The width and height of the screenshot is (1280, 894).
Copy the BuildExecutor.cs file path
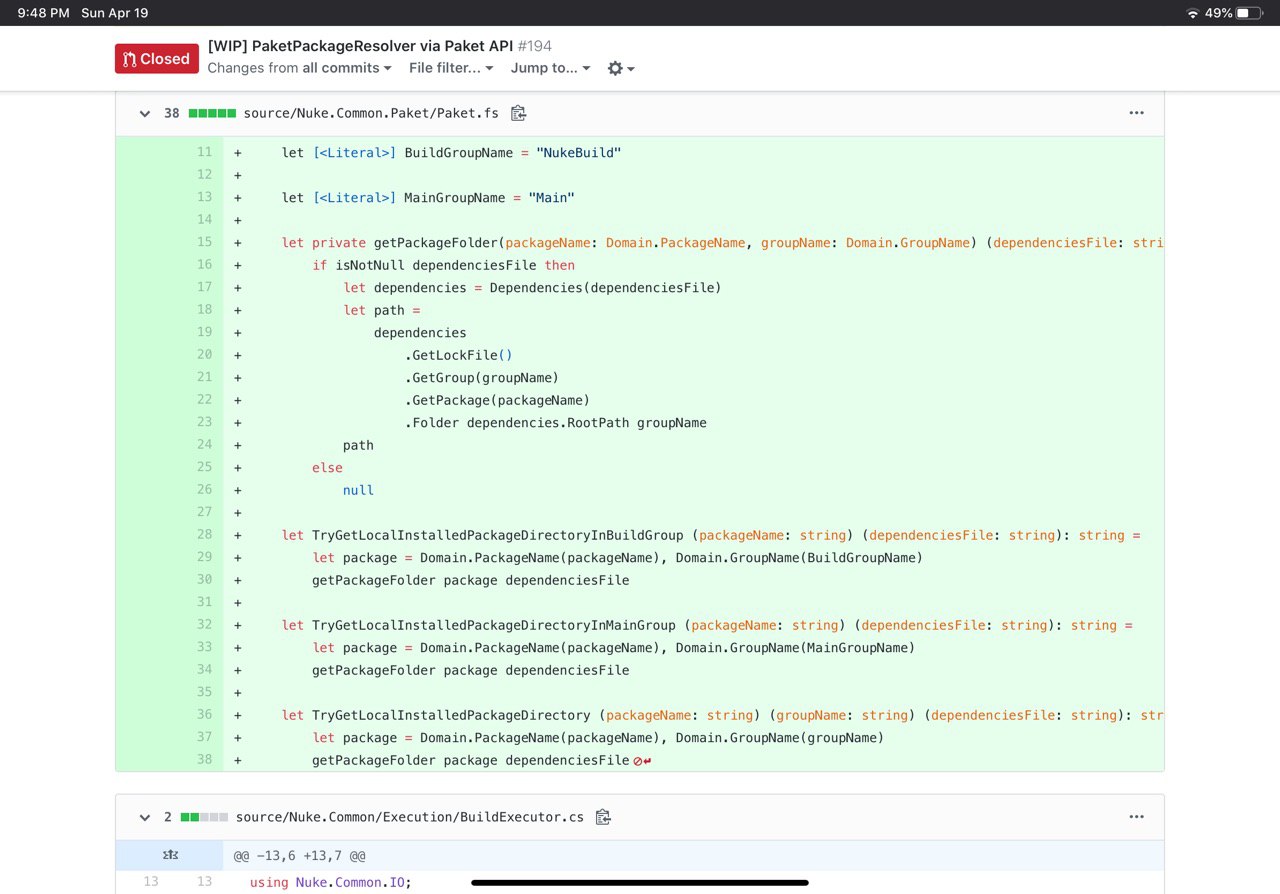pyautogui.click(x=603, y=817)
